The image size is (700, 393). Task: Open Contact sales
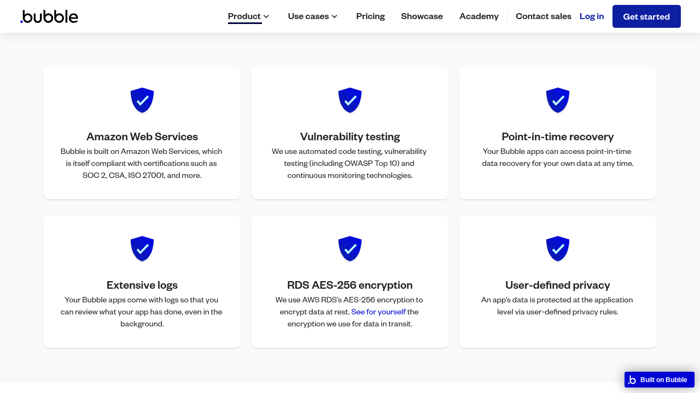point(543,16)
